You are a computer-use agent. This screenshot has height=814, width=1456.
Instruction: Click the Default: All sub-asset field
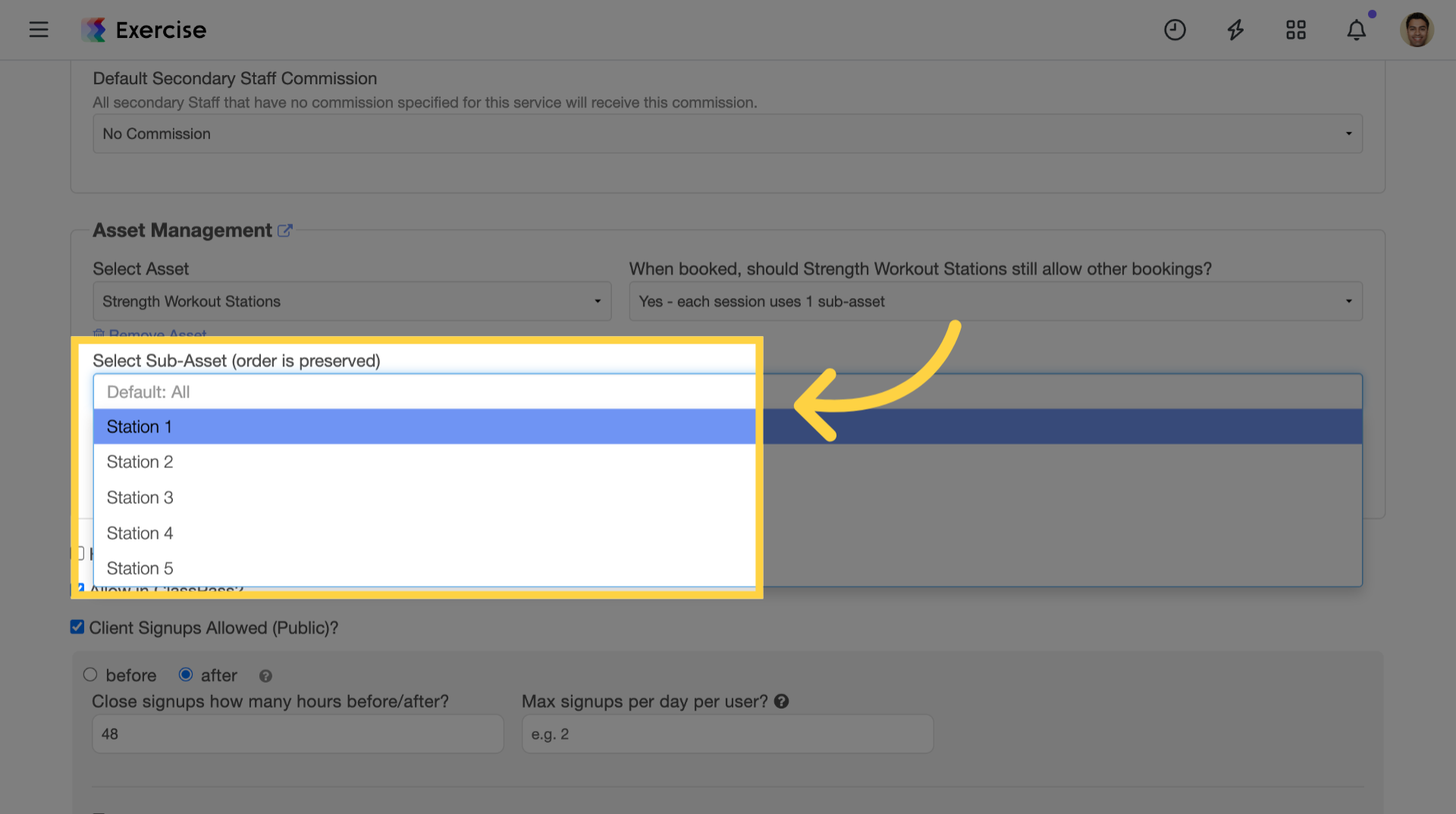coord(727,392)
